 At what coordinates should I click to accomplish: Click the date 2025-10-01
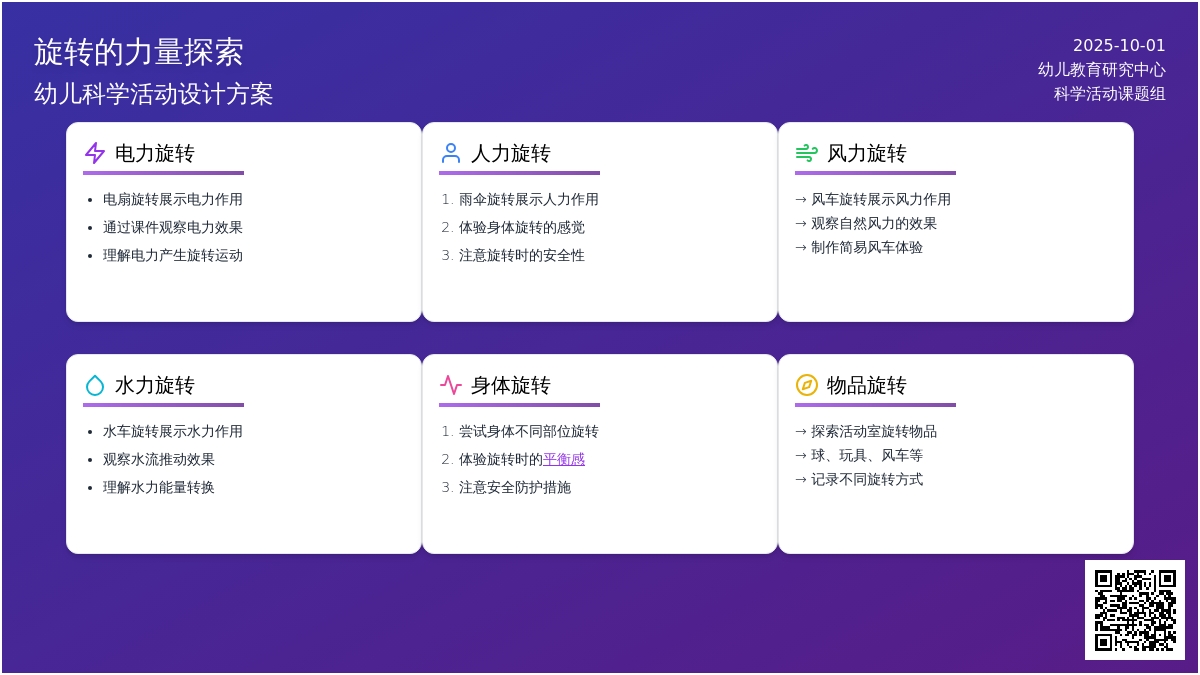click(1119, 46)
